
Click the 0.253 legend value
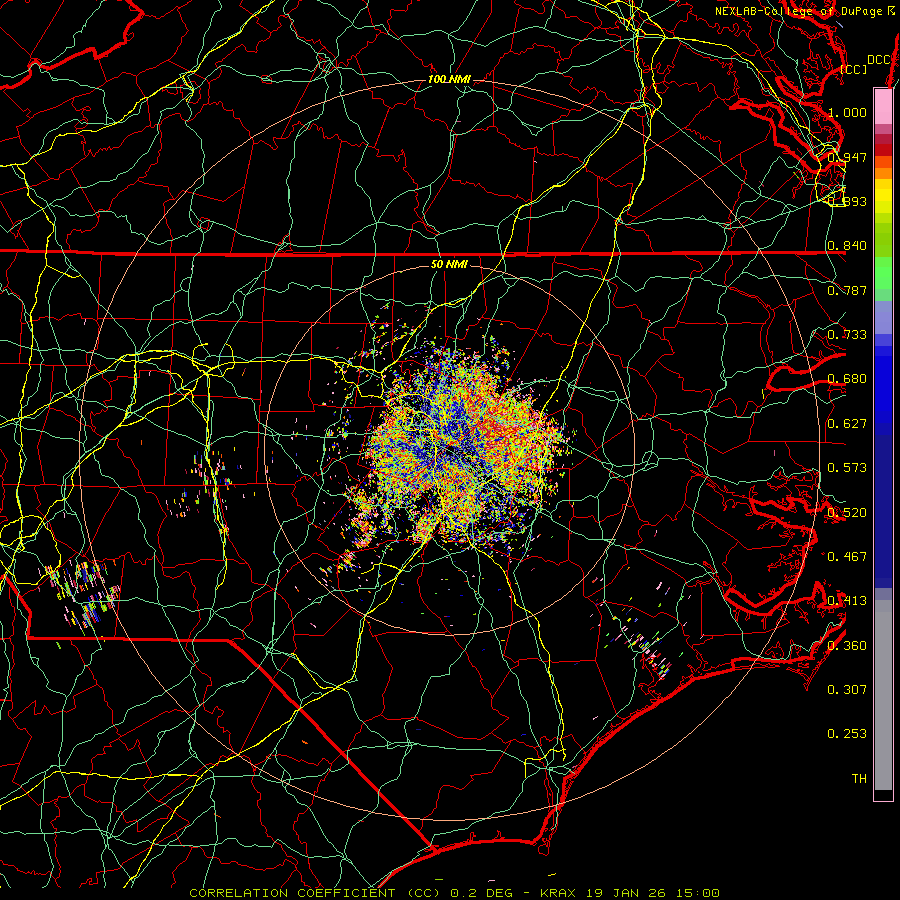(x=847, y=734)
